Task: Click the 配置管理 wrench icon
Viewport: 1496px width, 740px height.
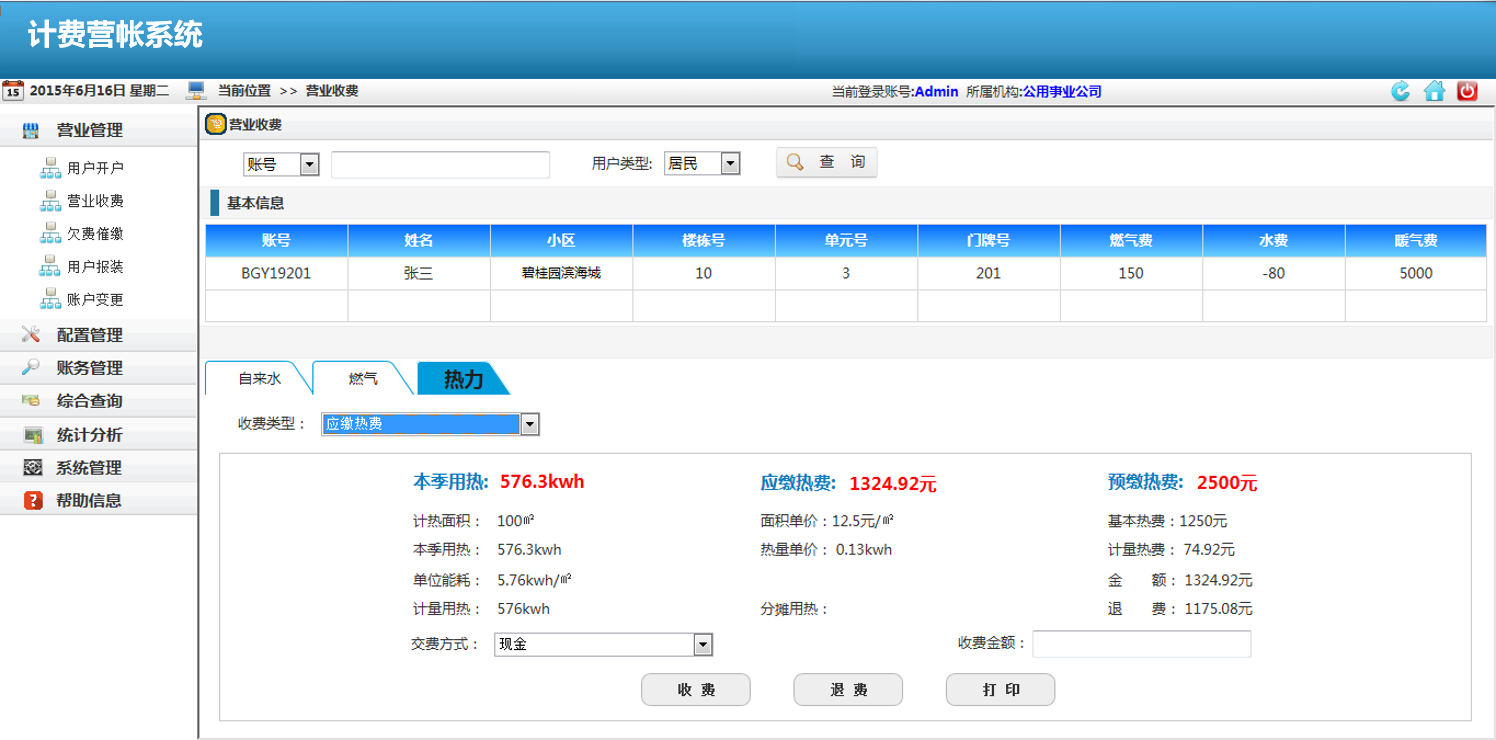Action: tap(31, 335)
